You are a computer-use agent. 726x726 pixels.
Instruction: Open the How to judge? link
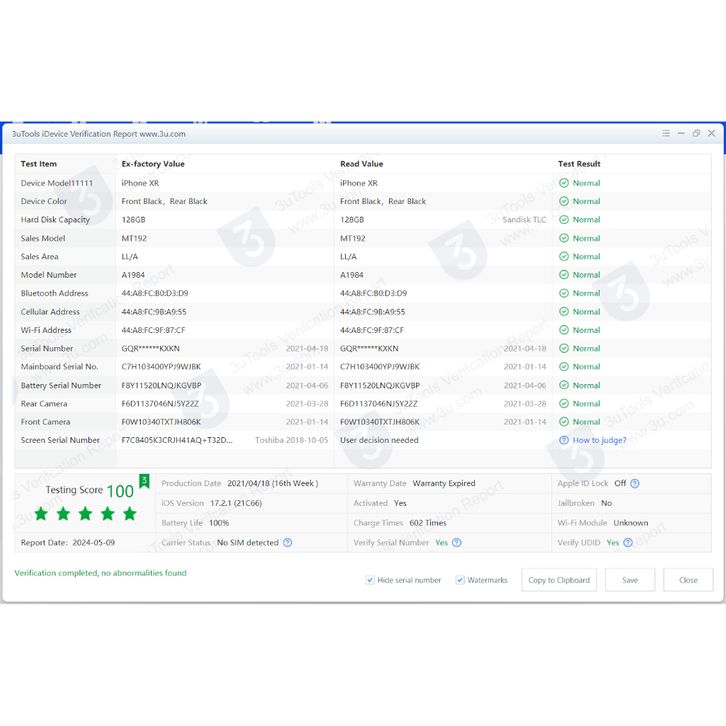pos(599,440)
